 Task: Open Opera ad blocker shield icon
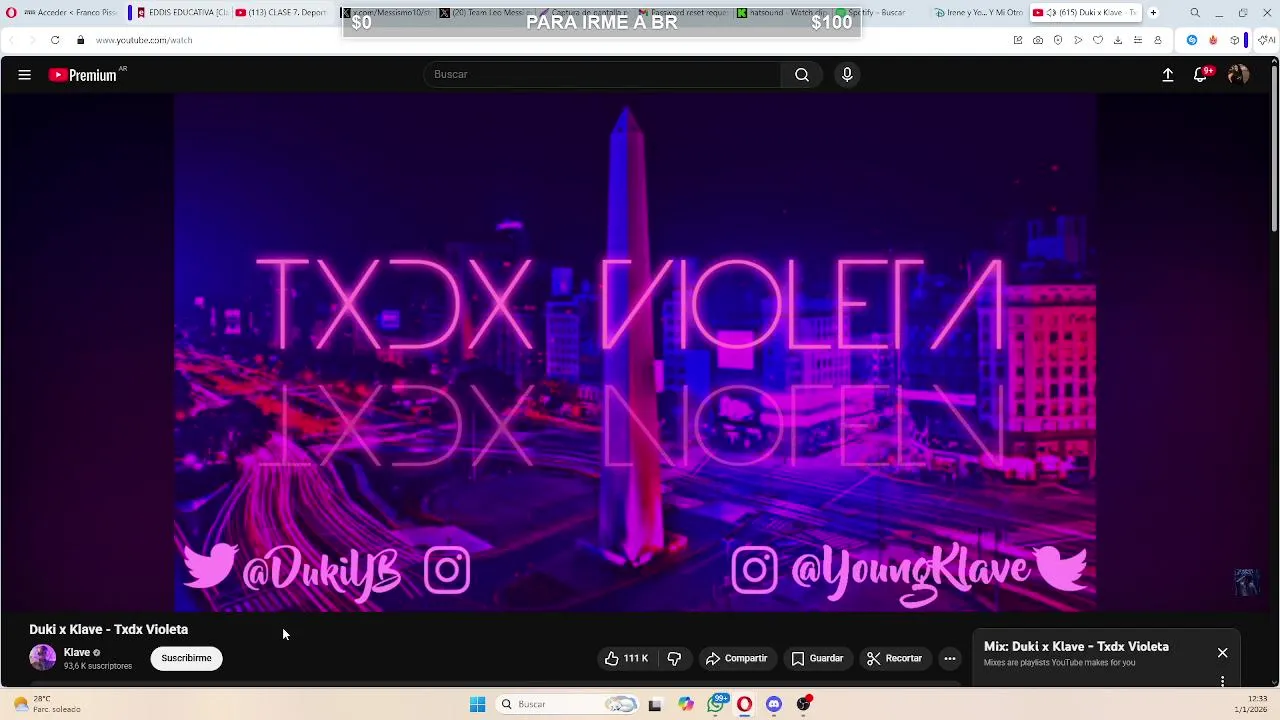[1058, 40]
